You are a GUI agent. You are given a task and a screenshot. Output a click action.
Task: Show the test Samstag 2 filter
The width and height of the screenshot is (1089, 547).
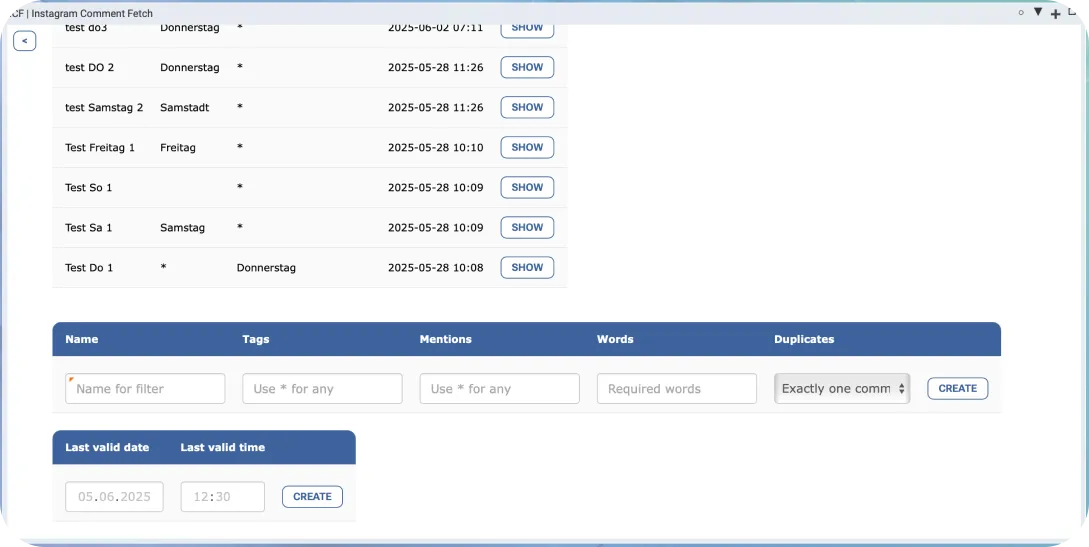[527, 108]
